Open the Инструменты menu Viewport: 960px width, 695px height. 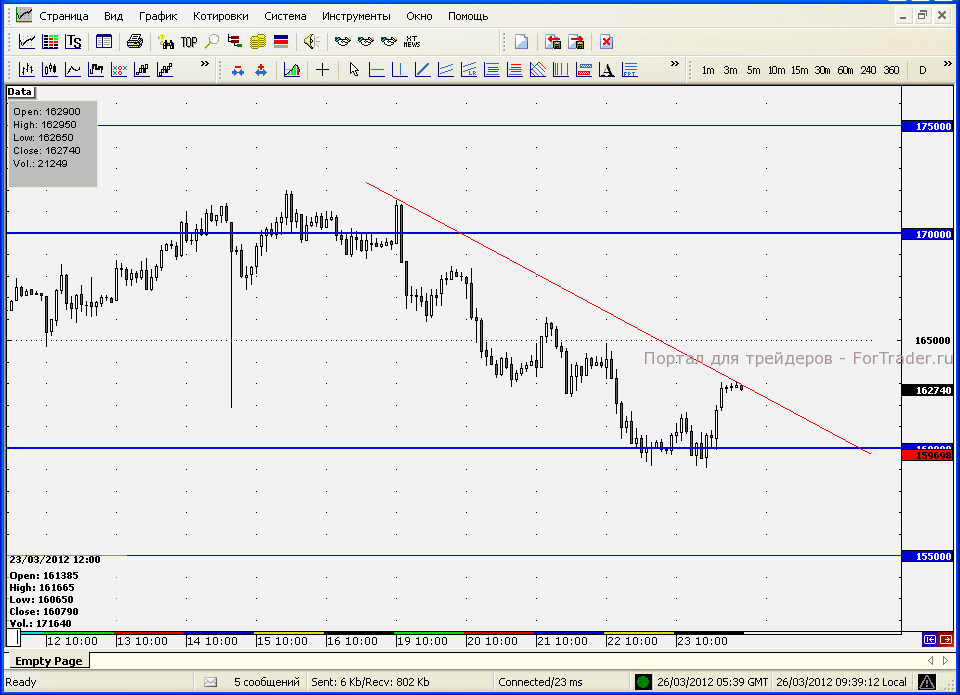click(x=356, y=16)
